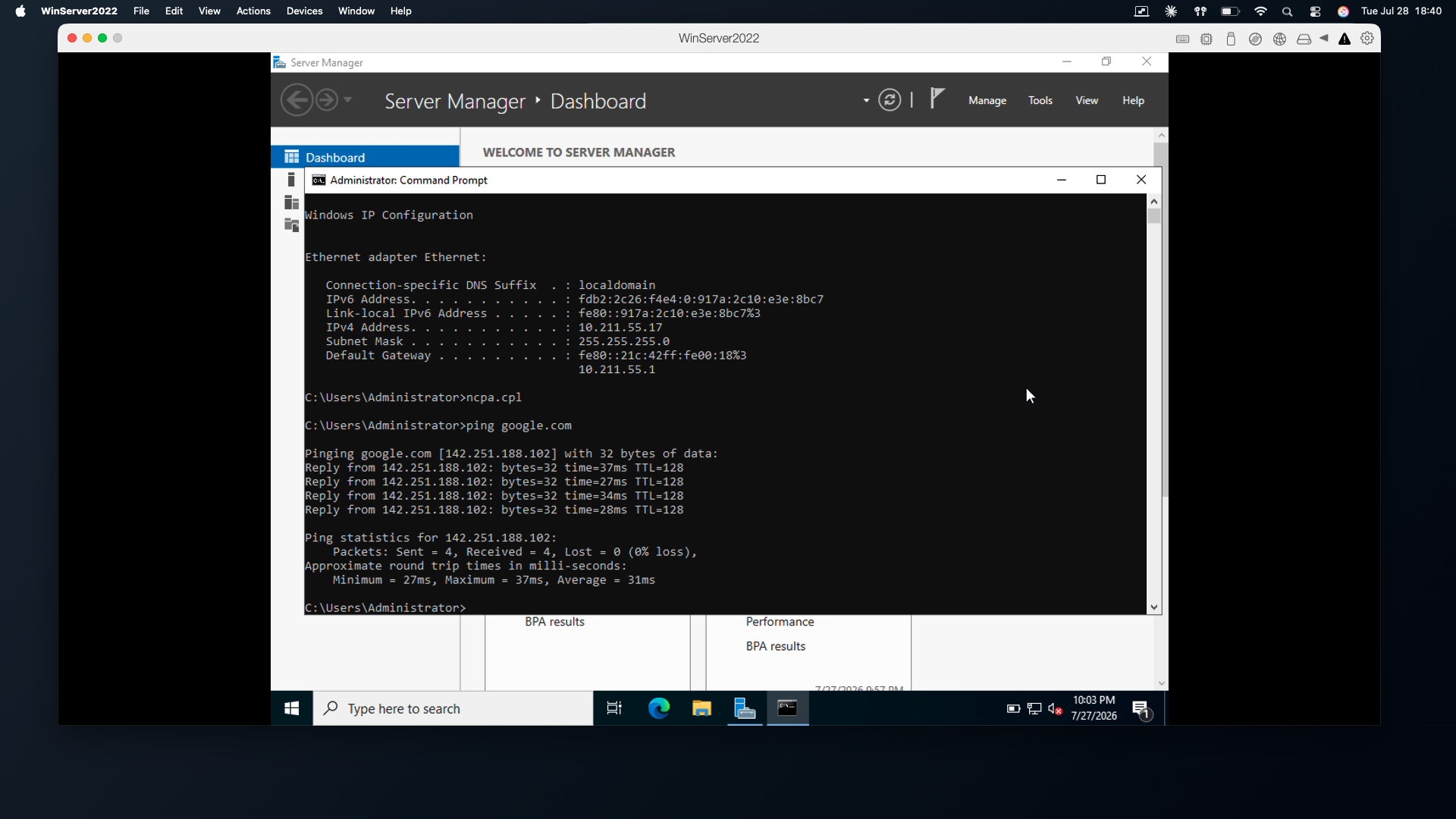The image size is (1456, 819).
Task: Click the taskbar search box
Action: [453, 708]
